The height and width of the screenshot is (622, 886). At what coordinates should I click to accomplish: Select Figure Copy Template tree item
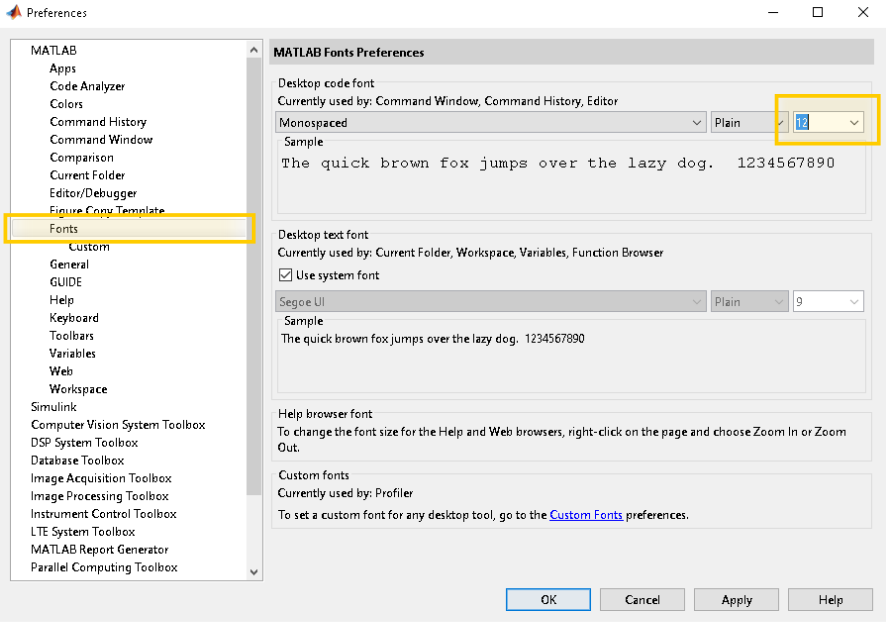pos(107,210)
